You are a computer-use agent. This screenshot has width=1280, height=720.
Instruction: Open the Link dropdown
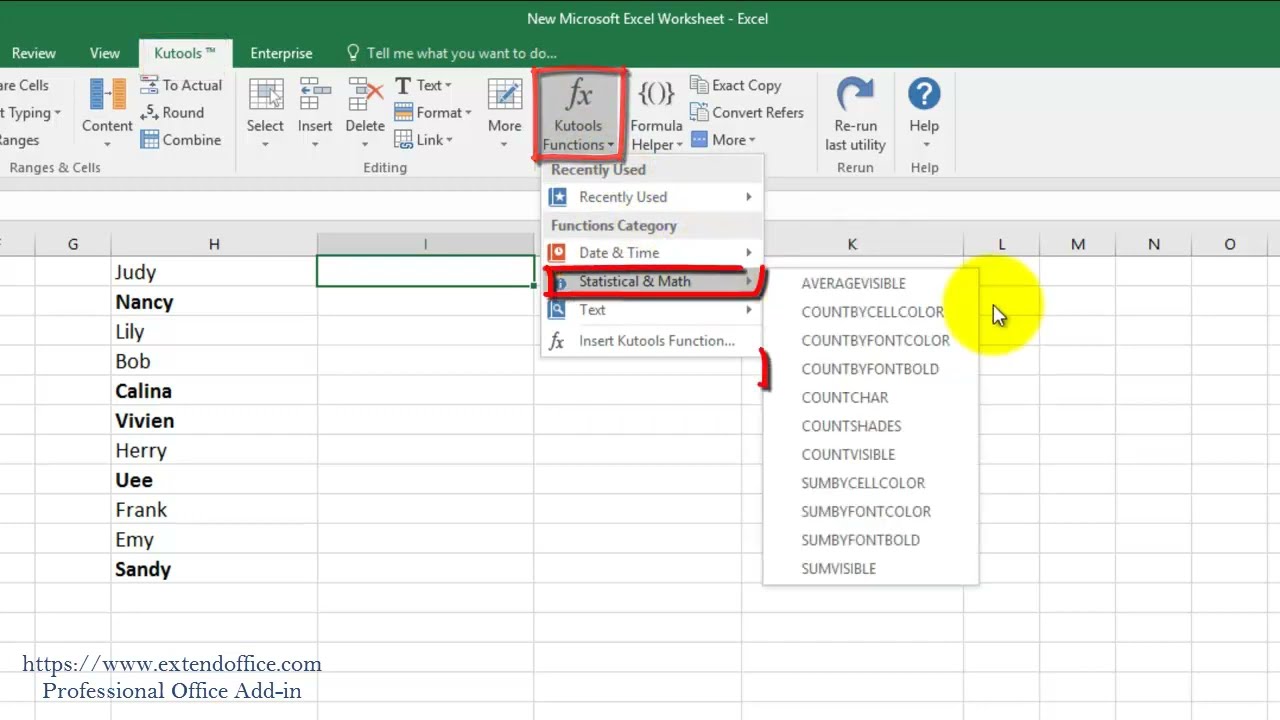[424, 140]
